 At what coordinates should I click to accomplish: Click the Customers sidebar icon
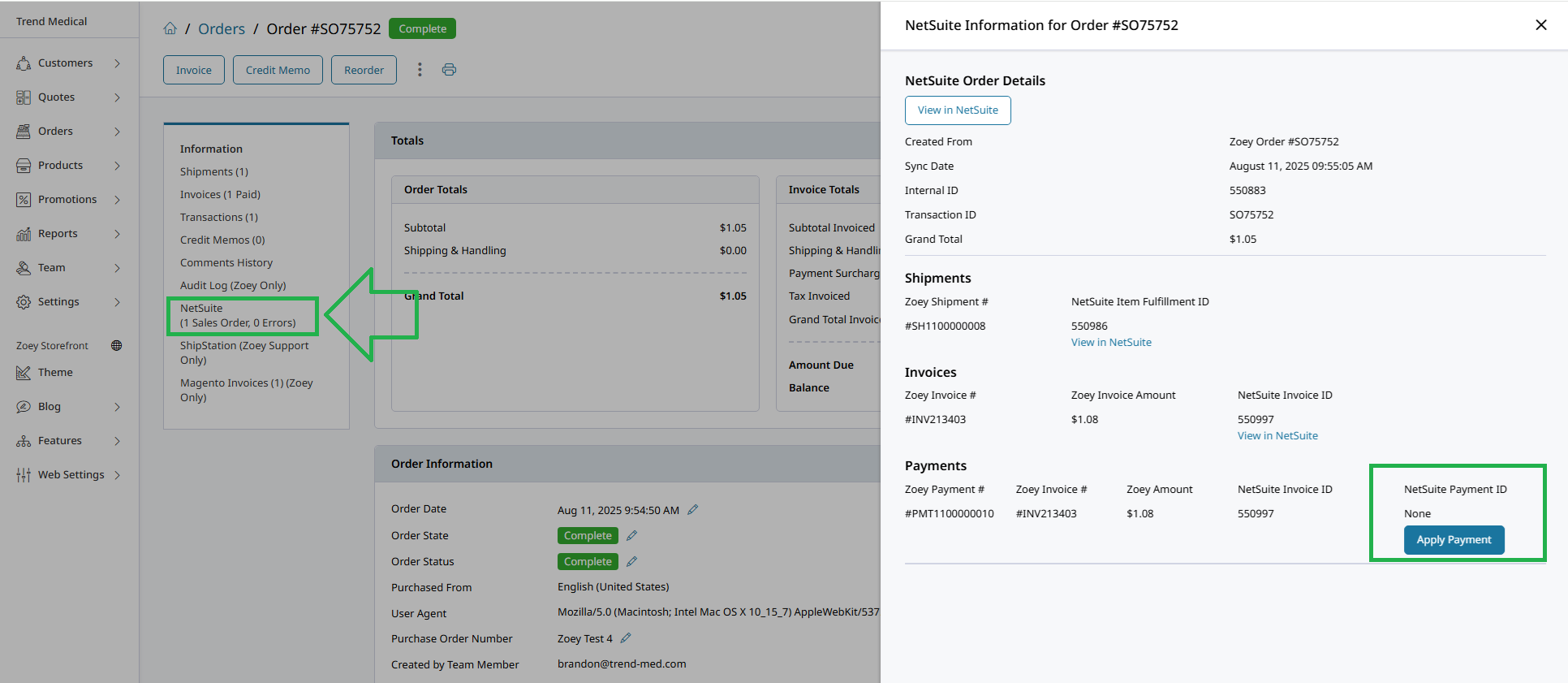[x=24, y=63]
